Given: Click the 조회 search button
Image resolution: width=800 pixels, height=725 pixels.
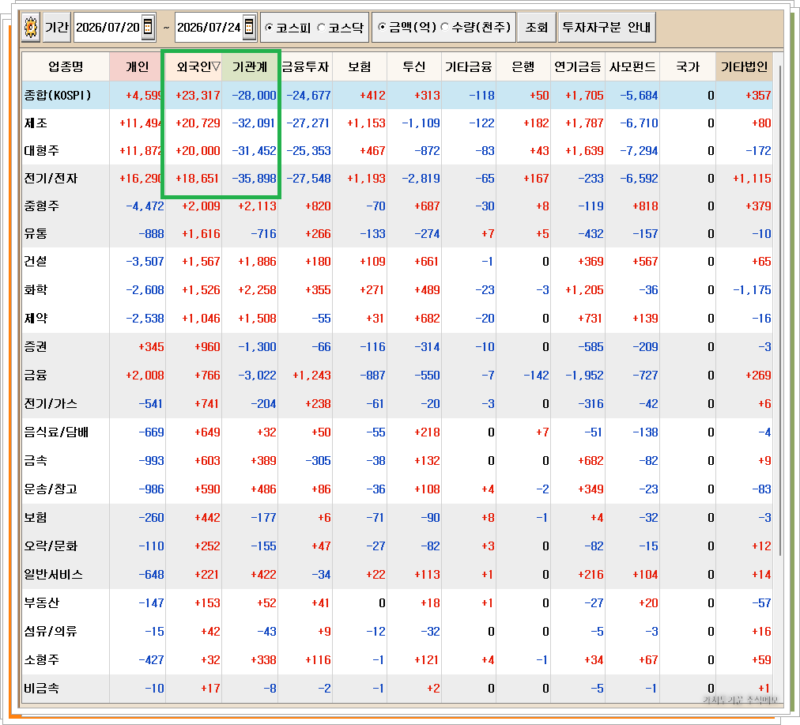Looking at the screenshot, I should (536, 27).
